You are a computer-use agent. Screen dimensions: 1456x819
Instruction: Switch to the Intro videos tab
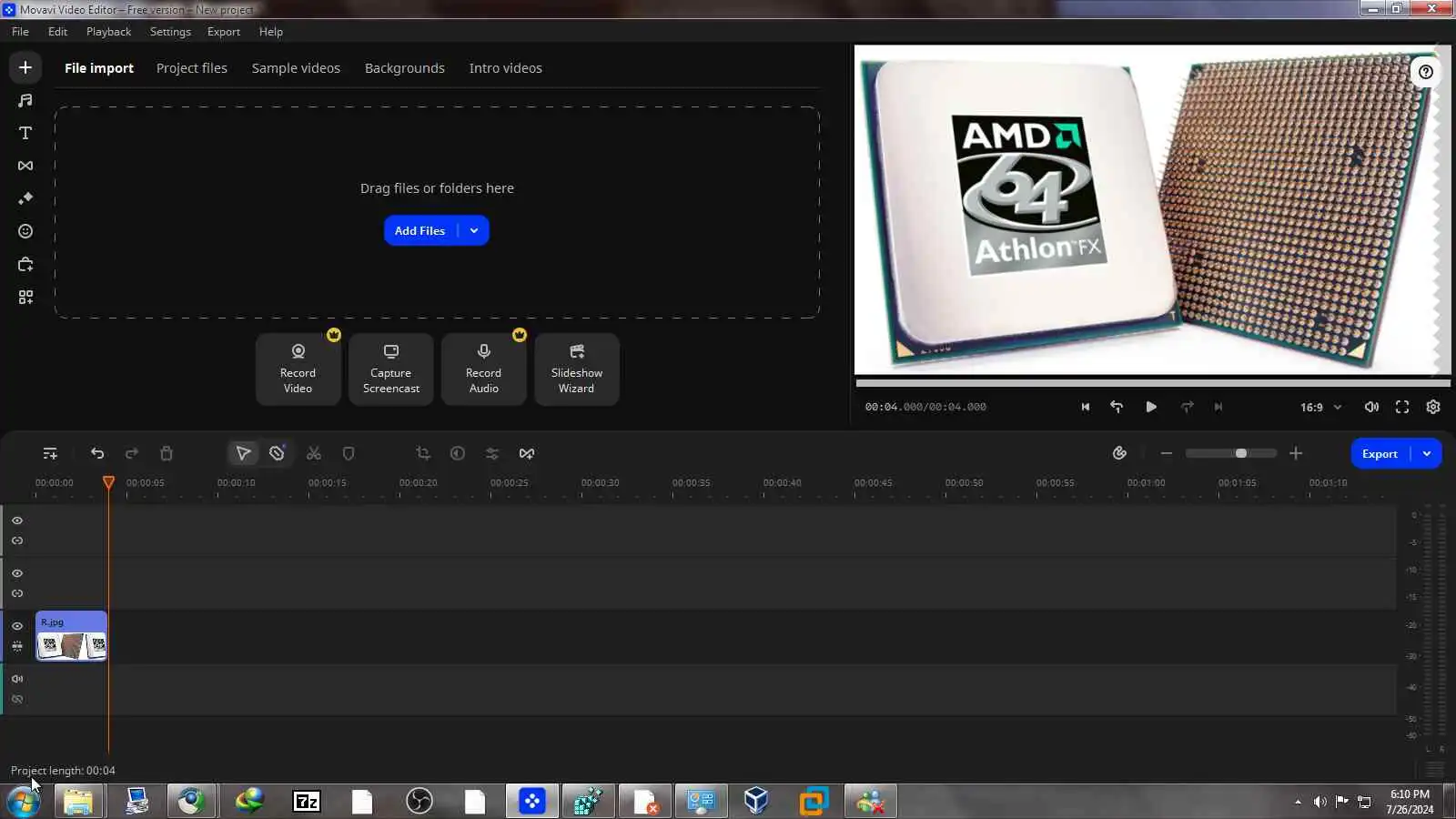tap(505, 68)
